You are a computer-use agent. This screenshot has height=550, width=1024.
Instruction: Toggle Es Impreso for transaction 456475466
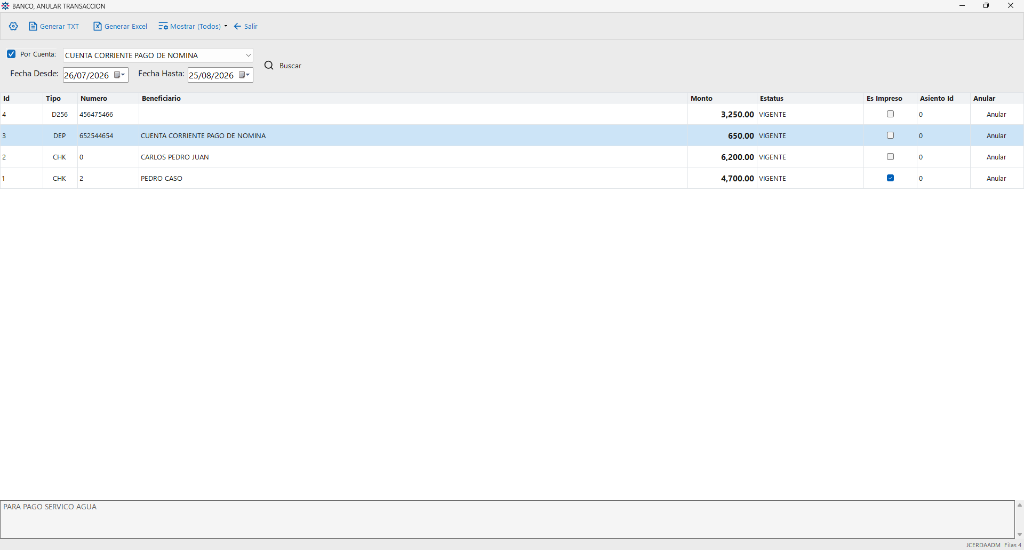pos(890,114)
